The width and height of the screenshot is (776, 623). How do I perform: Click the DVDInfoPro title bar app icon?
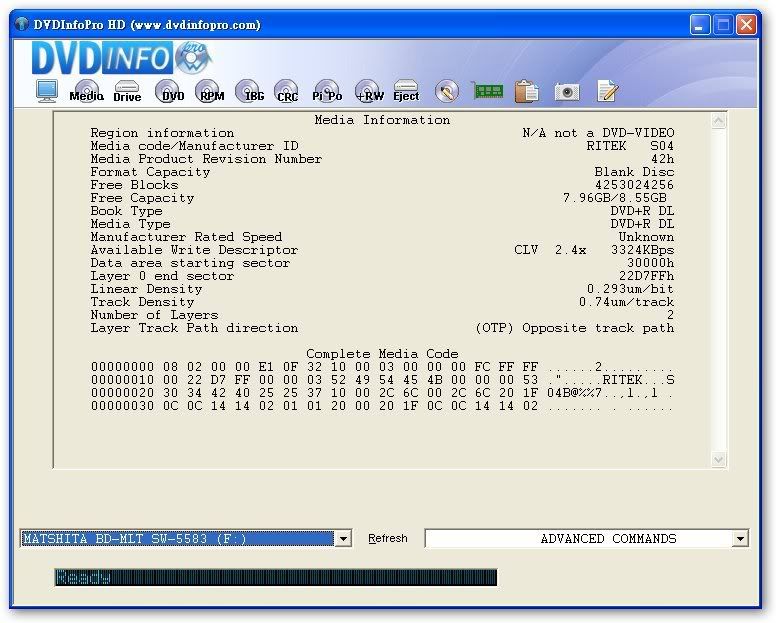click(x=21, y=24)
